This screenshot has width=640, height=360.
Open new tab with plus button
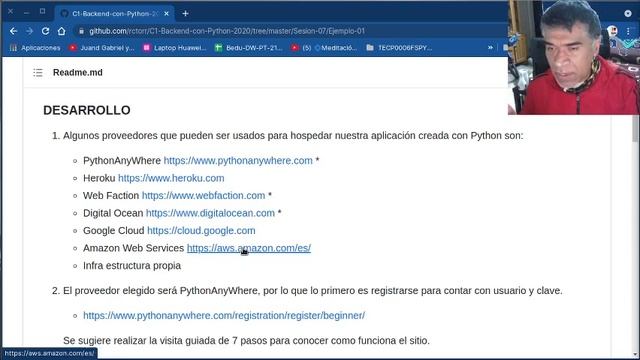coord(185,13)
